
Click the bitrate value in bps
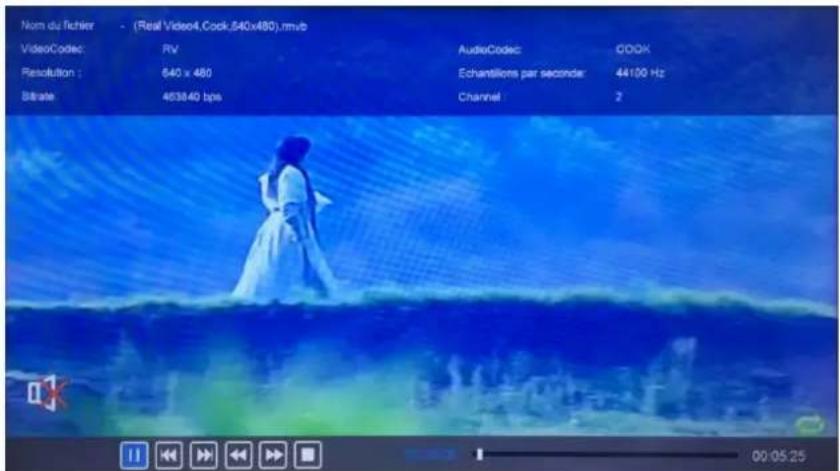coord(192,97)
